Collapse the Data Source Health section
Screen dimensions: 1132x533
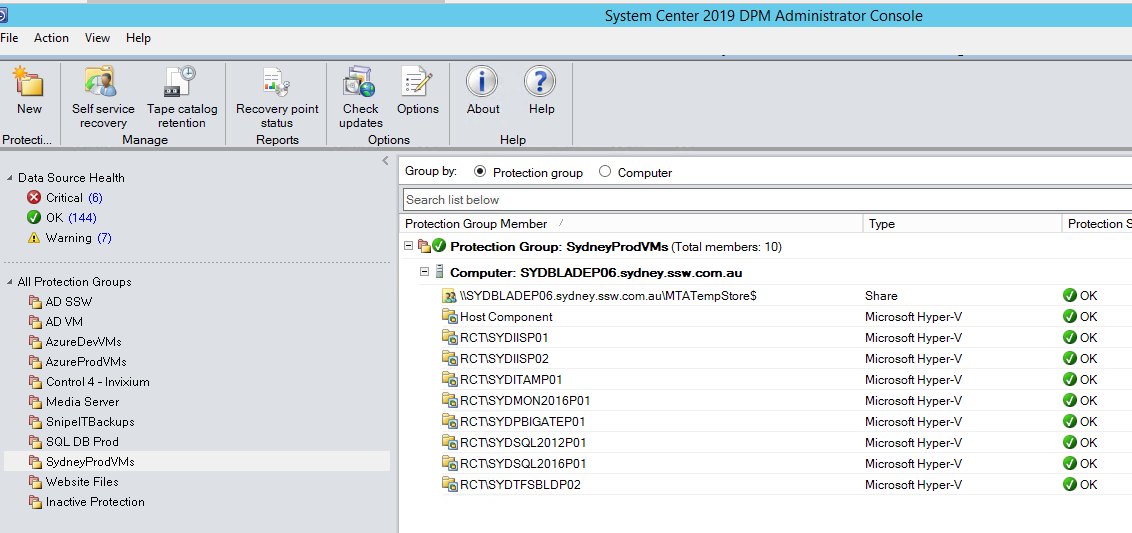9,178
